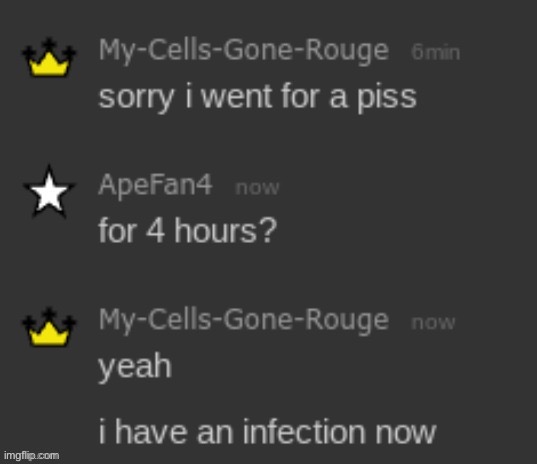Click the "now" timestamp above the "yeah" message
Image resolution: width=537 pixels, height=464 pixels.
pyautogui.click(x=433, y=323)
